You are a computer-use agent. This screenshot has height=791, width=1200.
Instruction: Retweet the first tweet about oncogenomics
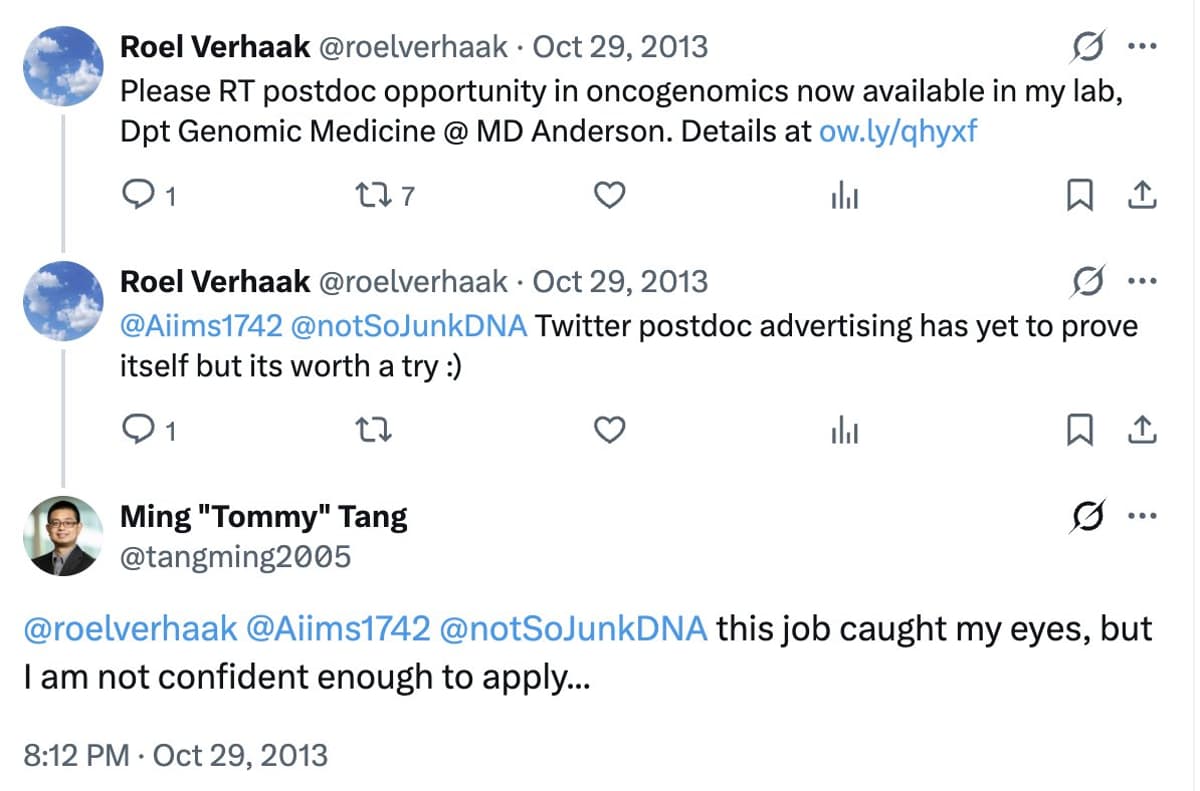pos(373,196)
